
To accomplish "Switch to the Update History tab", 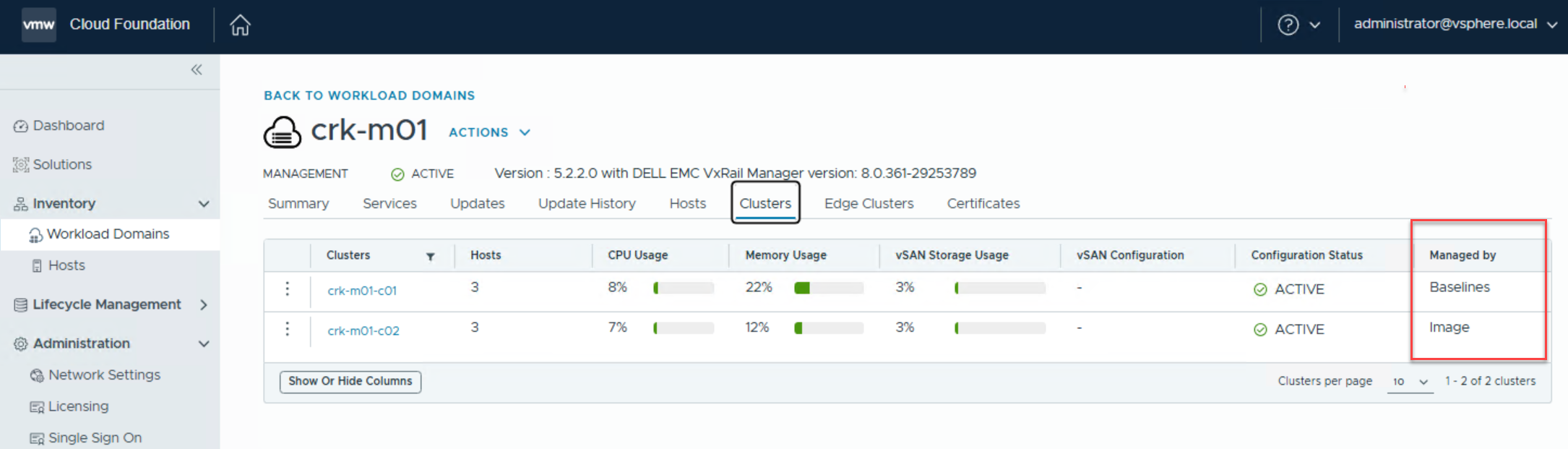I will point(587,204).
